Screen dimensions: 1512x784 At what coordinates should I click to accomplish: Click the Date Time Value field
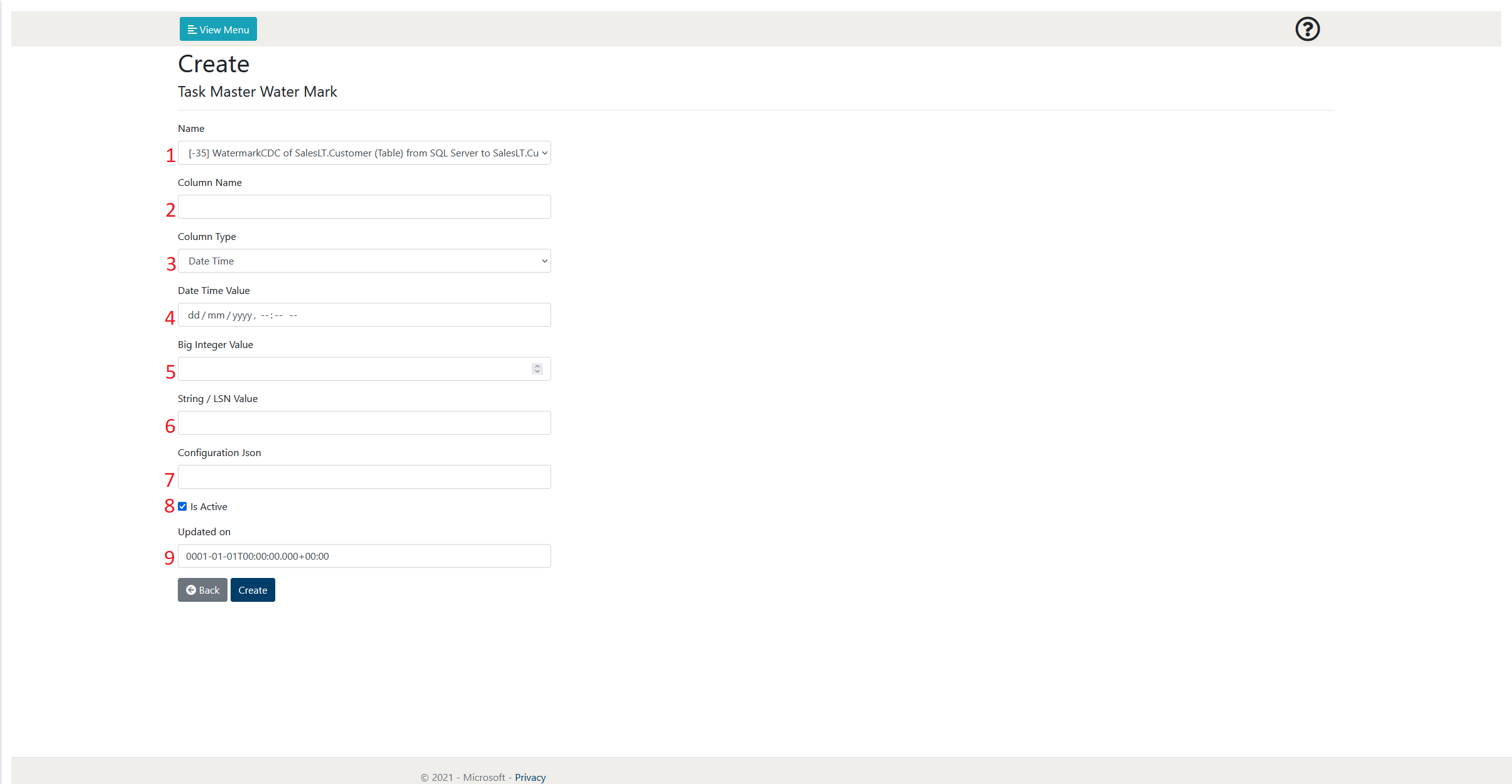click(364, 315)
